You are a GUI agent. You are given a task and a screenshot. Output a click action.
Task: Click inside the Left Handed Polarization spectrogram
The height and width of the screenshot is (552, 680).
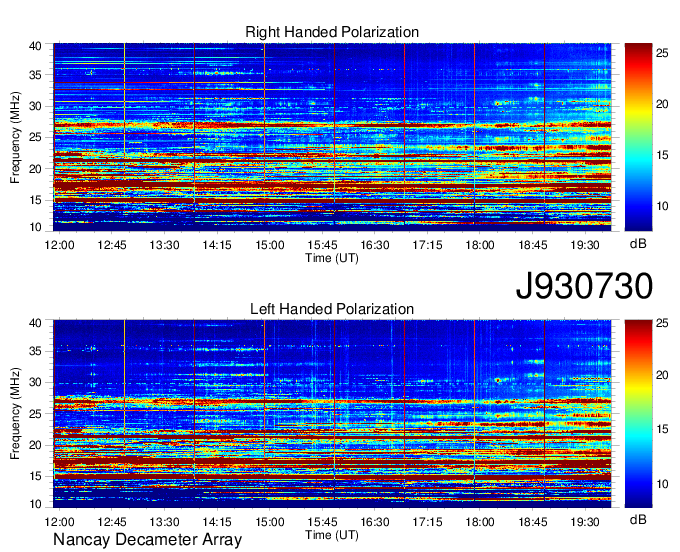click(x=332, y=414)
